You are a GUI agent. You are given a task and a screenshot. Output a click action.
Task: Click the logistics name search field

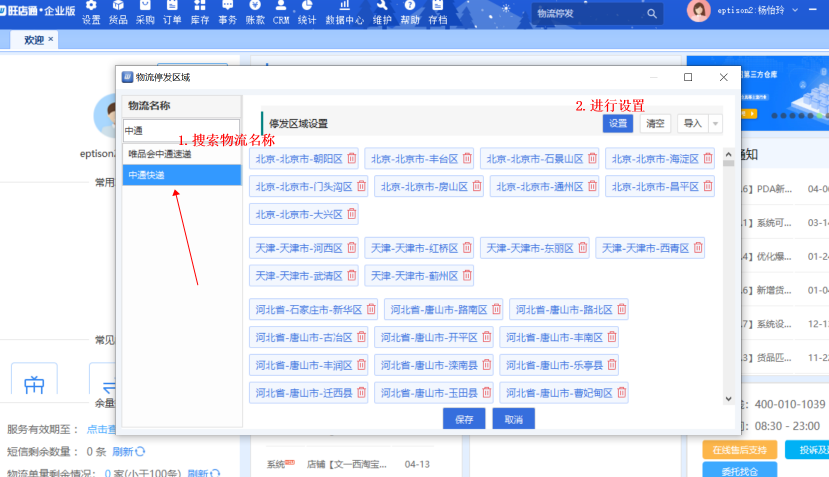[181, 131]
